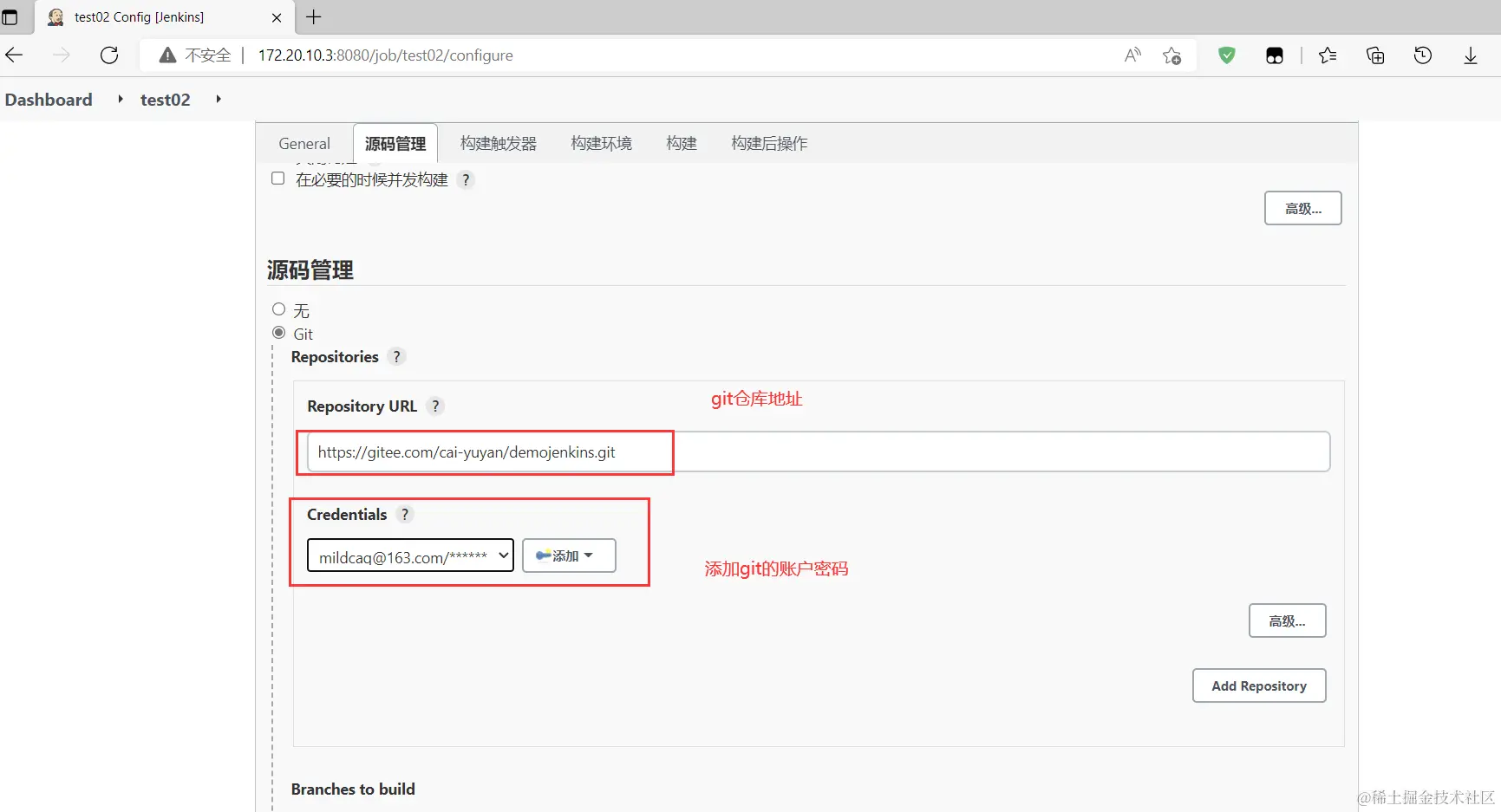This screenshot has height=812, width=1501.
Task: Close the test02 Config tab
Action: pyautogui.click(x=277, y=17)
